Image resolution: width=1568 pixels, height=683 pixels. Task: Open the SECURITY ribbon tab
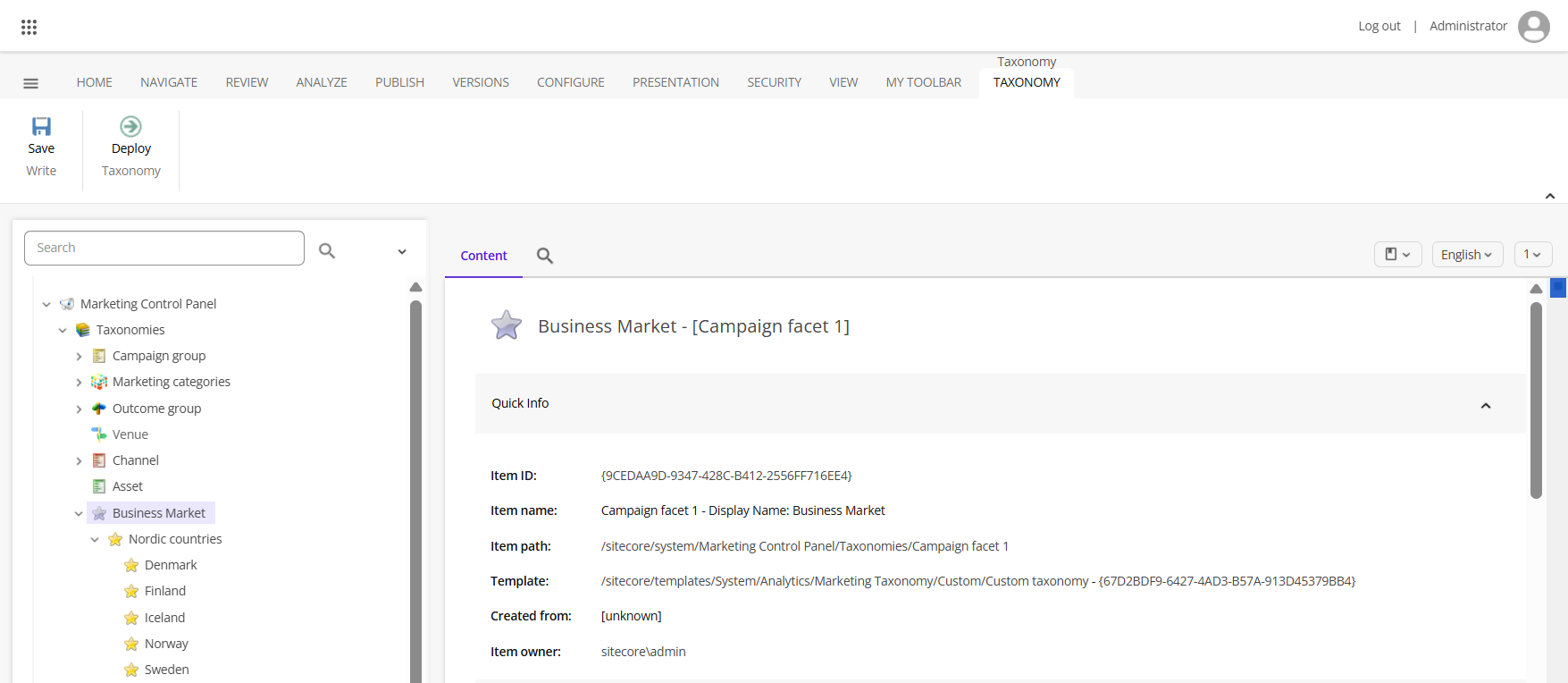775,82
